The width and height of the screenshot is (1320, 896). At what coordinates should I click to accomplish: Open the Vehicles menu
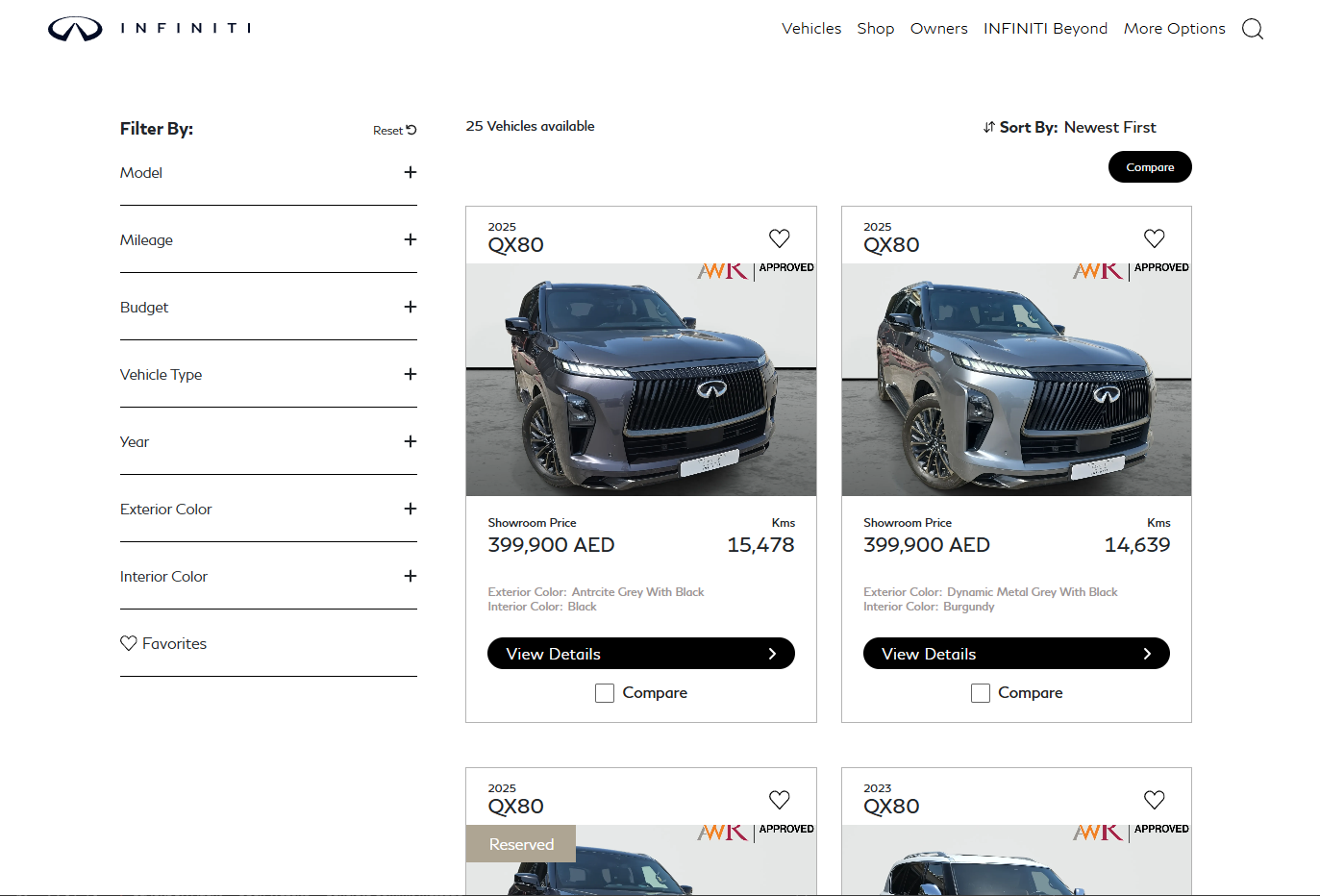click(x=811, y=29)
